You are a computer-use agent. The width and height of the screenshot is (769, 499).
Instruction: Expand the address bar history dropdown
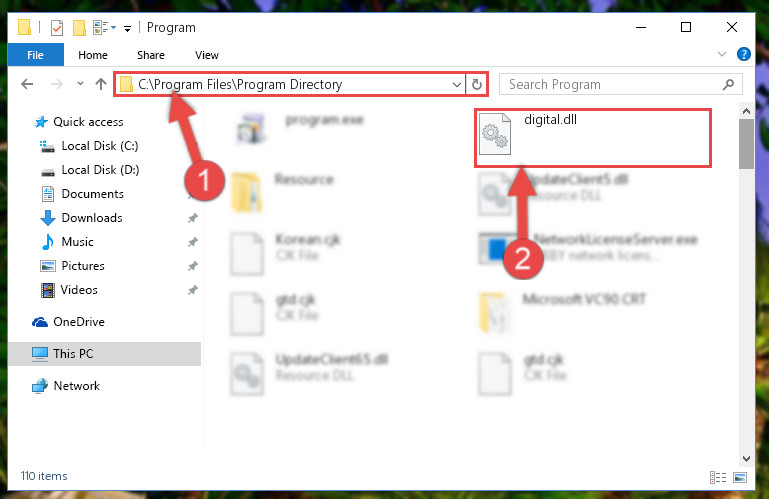click(x=457, y=84)
